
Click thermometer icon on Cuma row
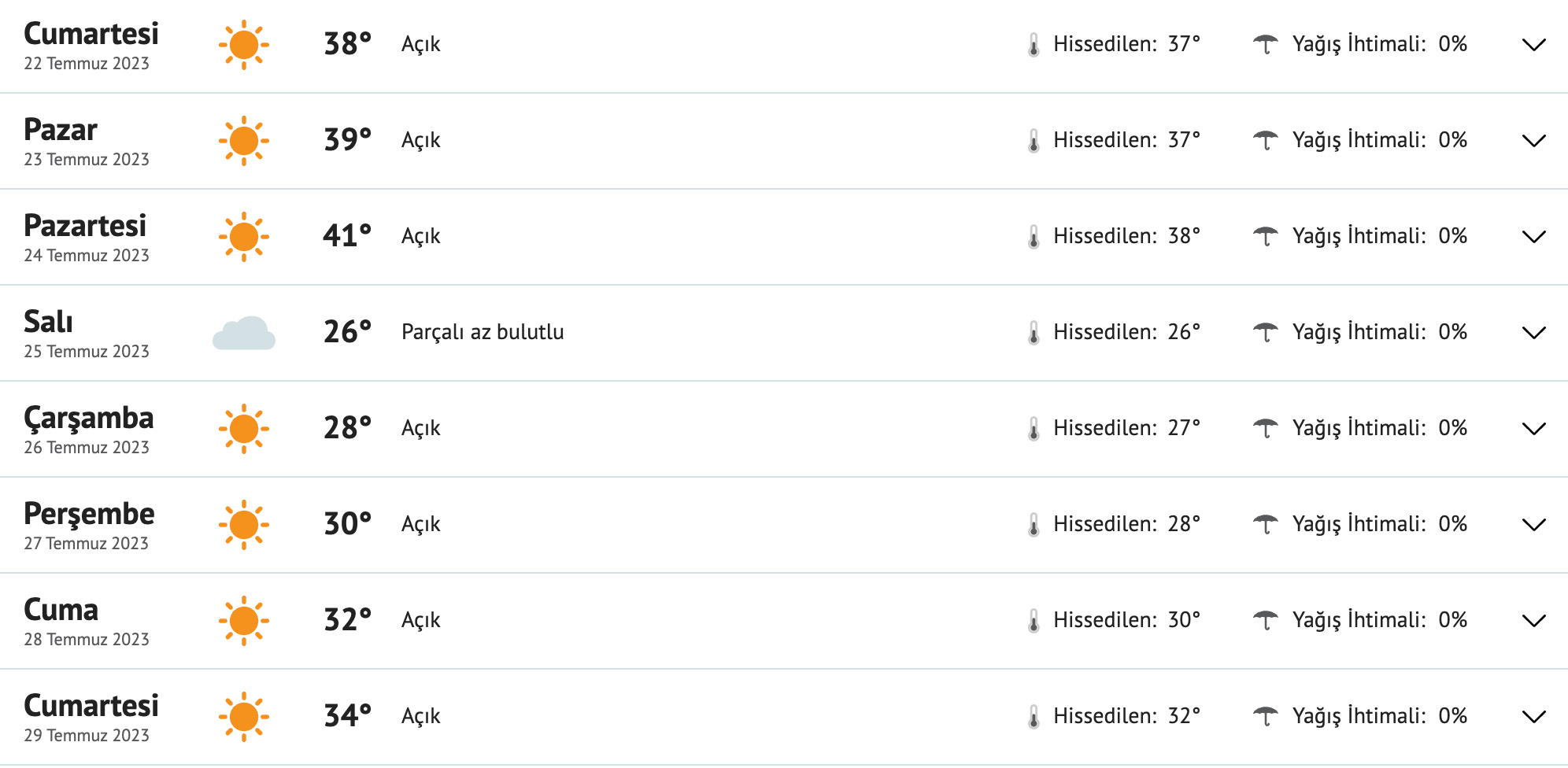[1034, 622]
